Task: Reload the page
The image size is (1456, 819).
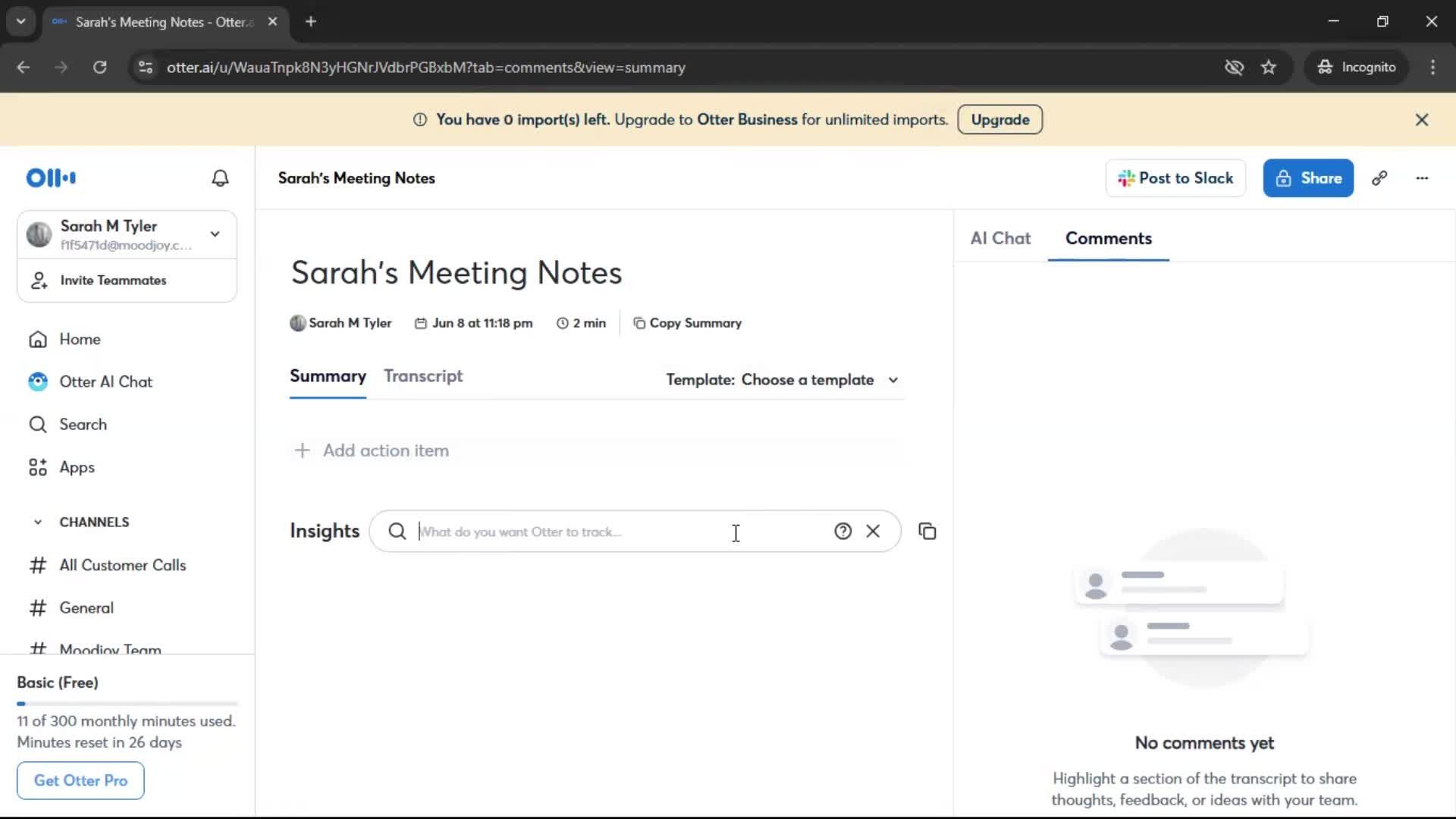Action: click(99, 67)
